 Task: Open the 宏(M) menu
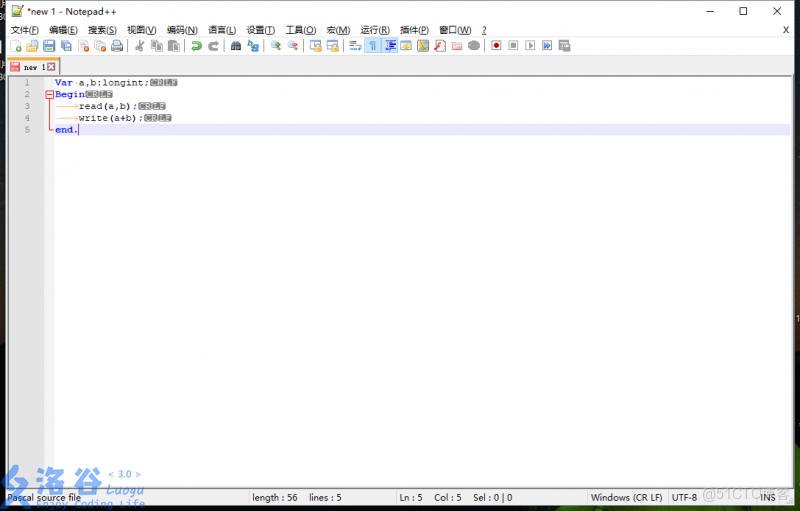pos(338,30)
